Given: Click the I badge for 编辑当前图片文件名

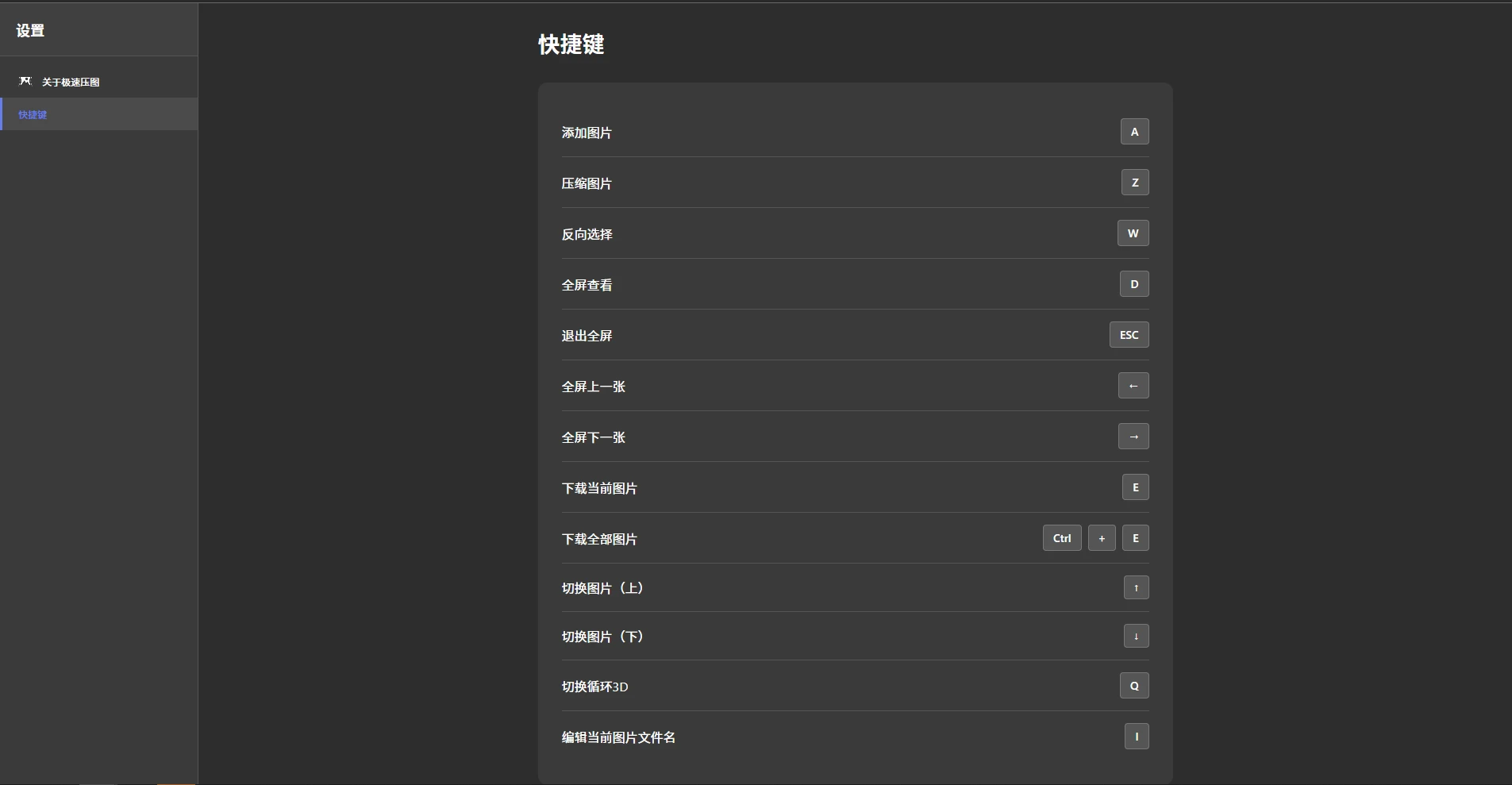Looking at the screenshot, I should [x=1137, y=737].
